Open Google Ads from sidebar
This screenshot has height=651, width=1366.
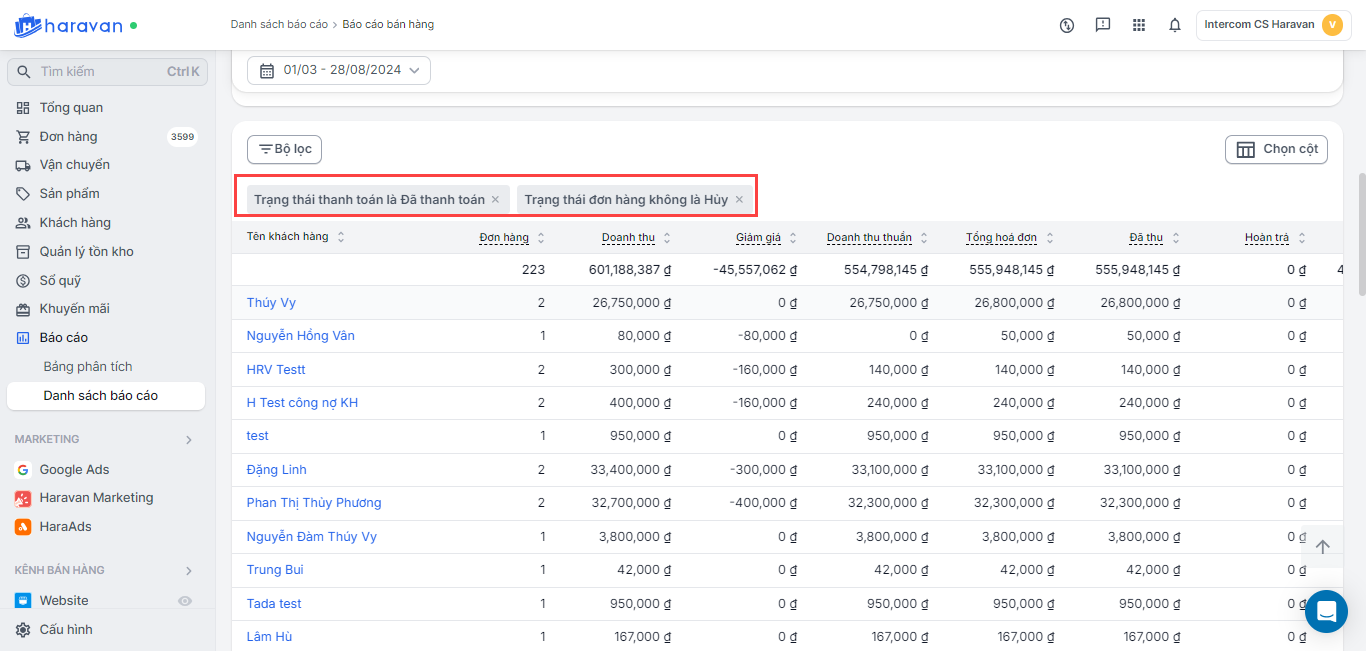coord(74,469)
